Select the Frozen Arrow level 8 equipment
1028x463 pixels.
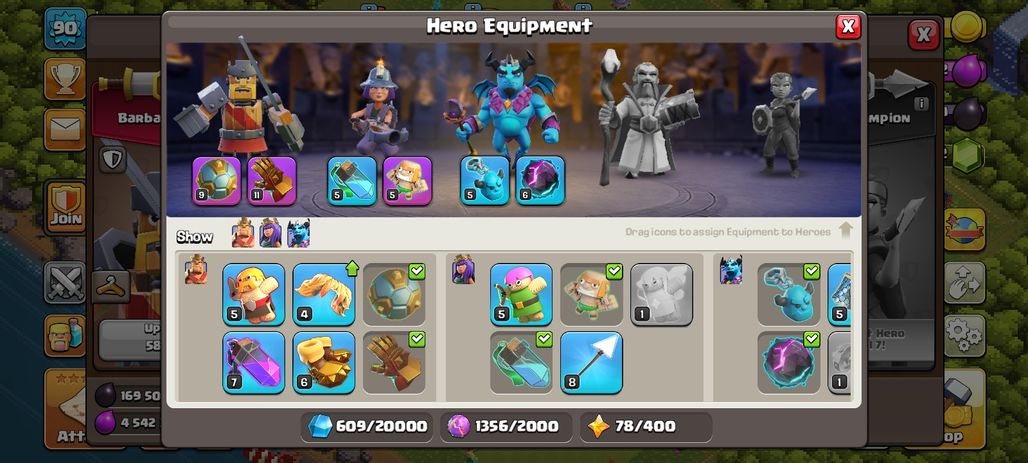(591, 362)
